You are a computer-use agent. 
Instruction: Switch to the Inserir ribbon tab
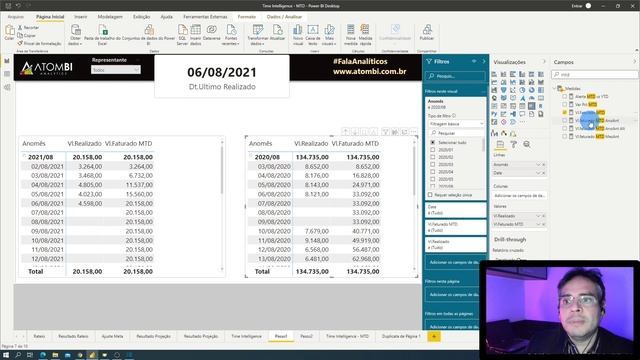coord(80,17)
